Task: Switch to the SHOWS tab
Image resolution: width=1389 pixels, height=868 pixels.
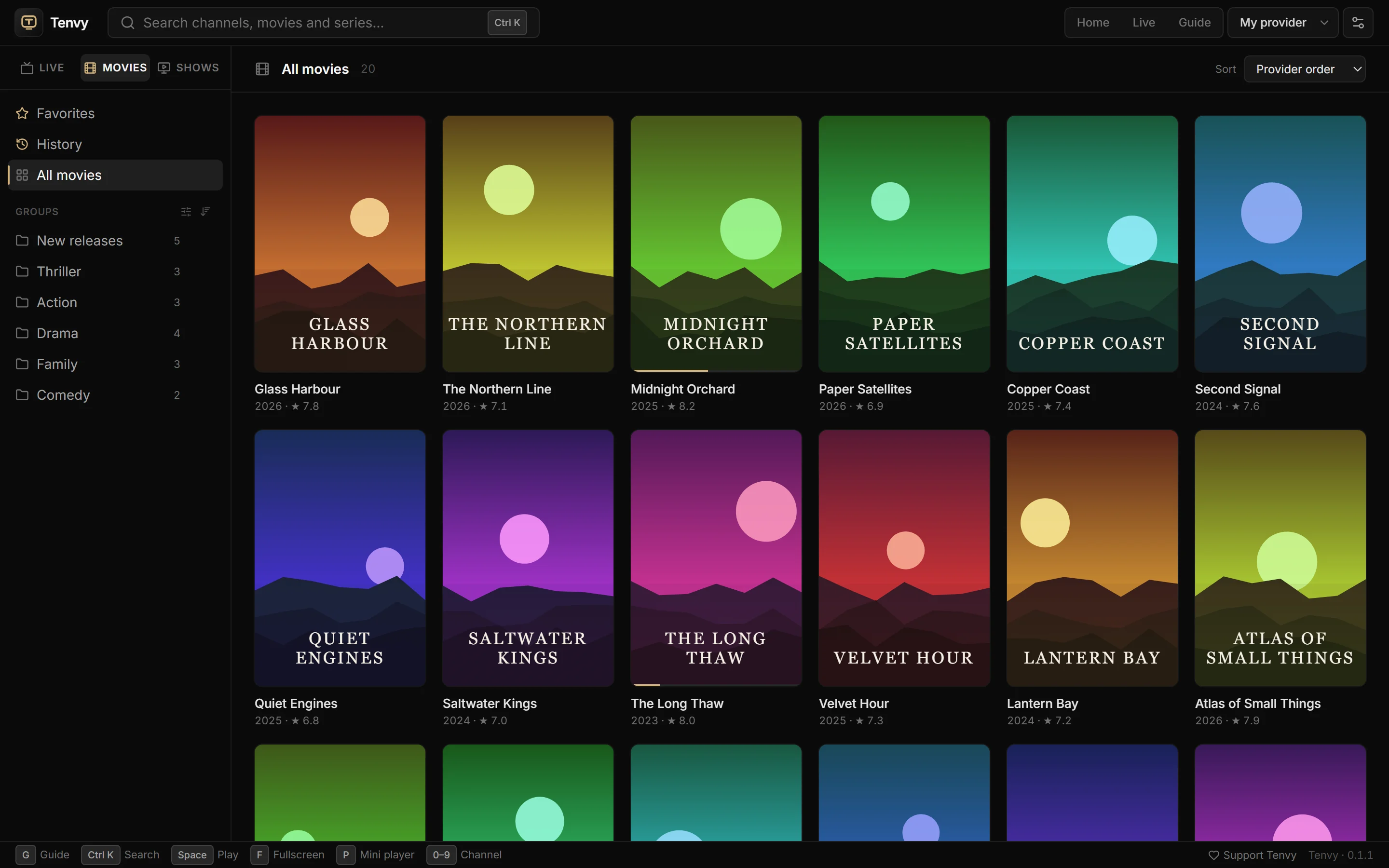Action: (188, 68)
